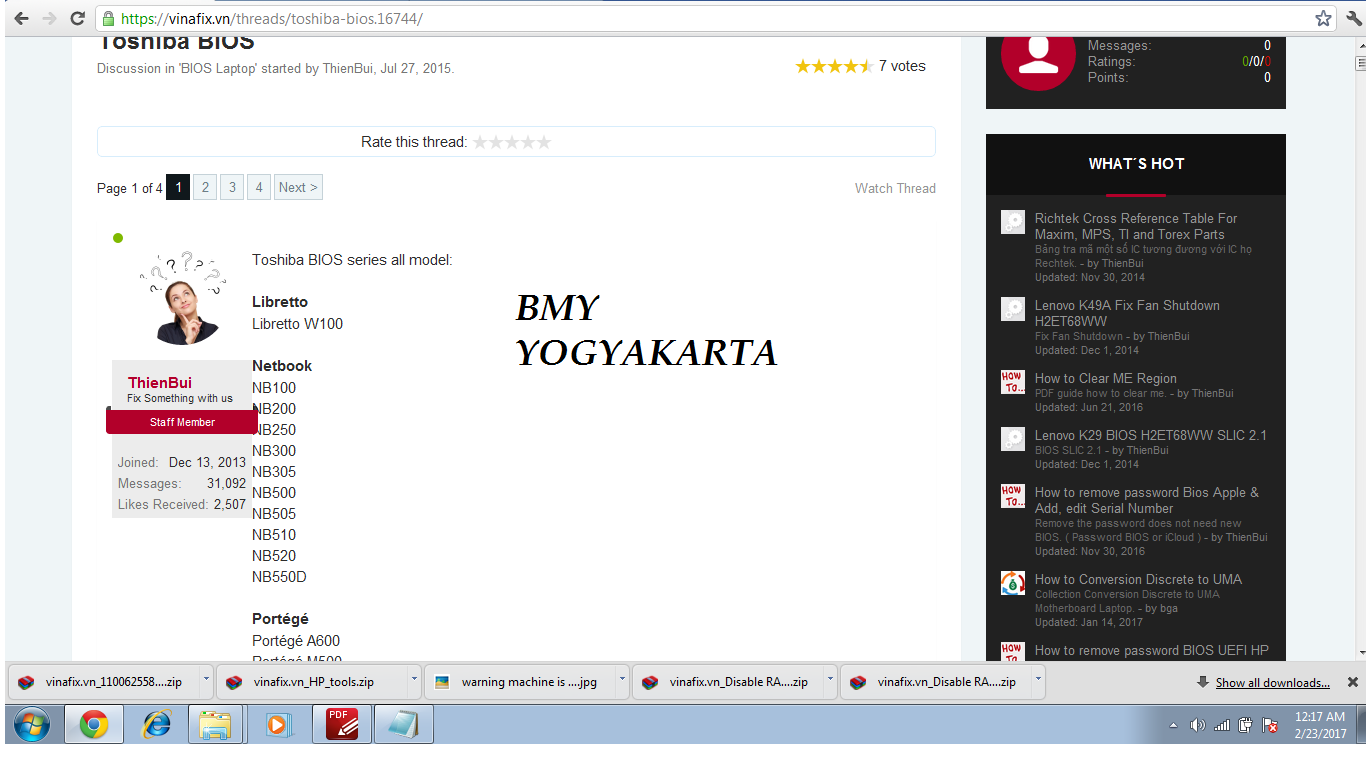
Task: Click the Jul 27, 2015 thread date
Action: [x=415, y=69]
